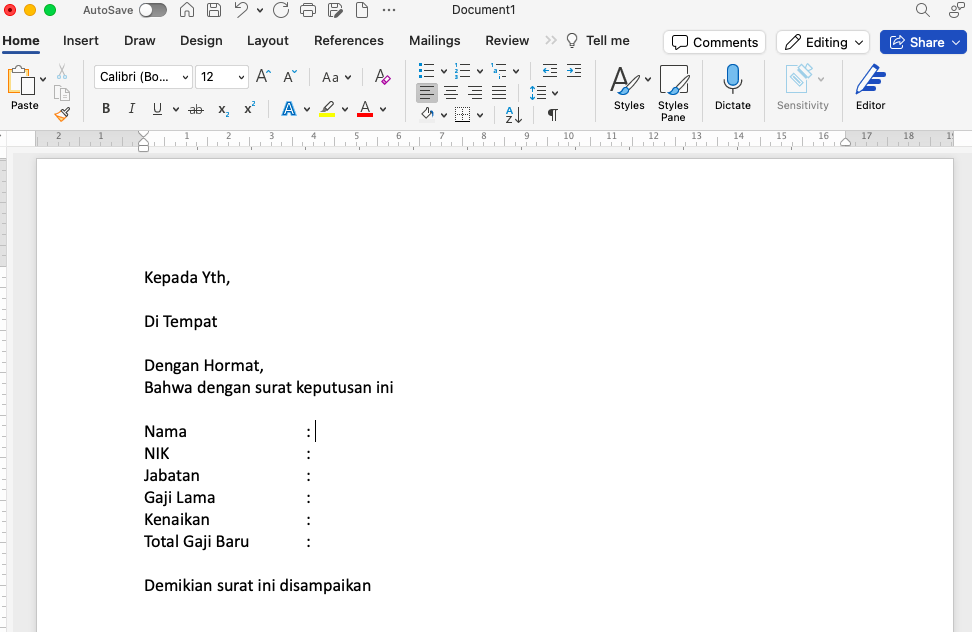Image resolution: width=972 pixels, height=632 pixels.
Task: Show paragraph marks with pilcrow icon
Action: pos(552,115)
